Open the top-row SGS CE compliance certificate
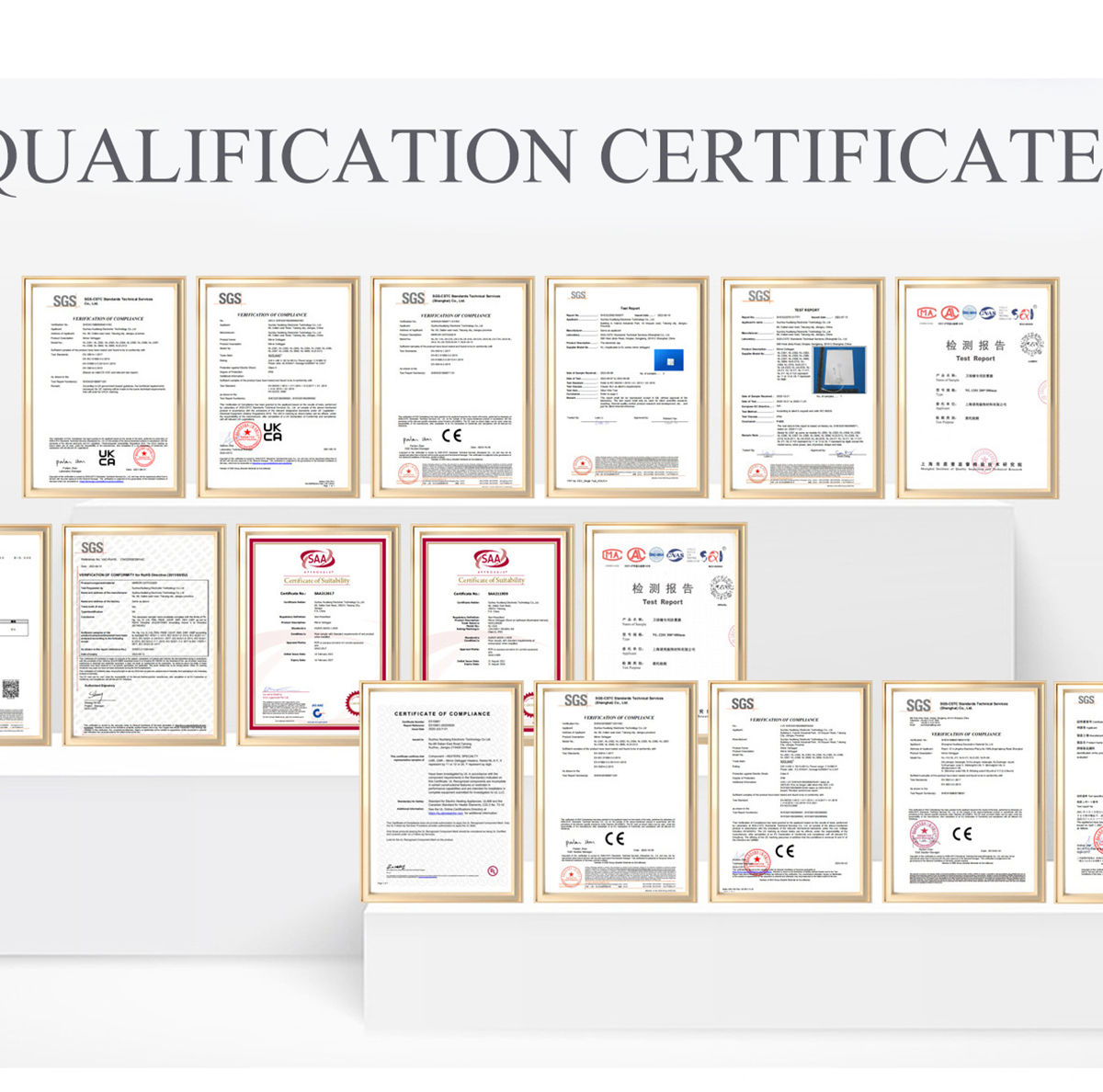The width and height of the screenshot is (1103, 1092). (x=452, y=387)
